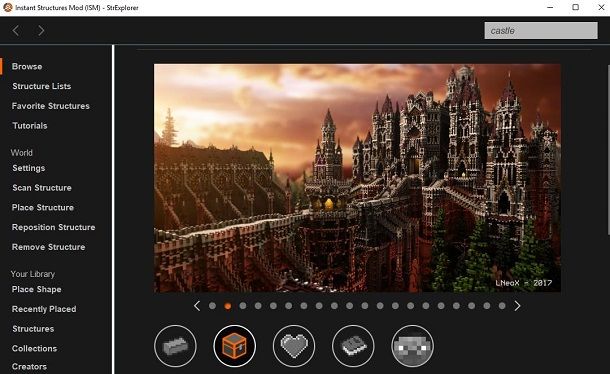This screenshot has height=374, width=610.
Task: Select the first carousel dot
Action: pyautogui.click(x=212, y=306)
